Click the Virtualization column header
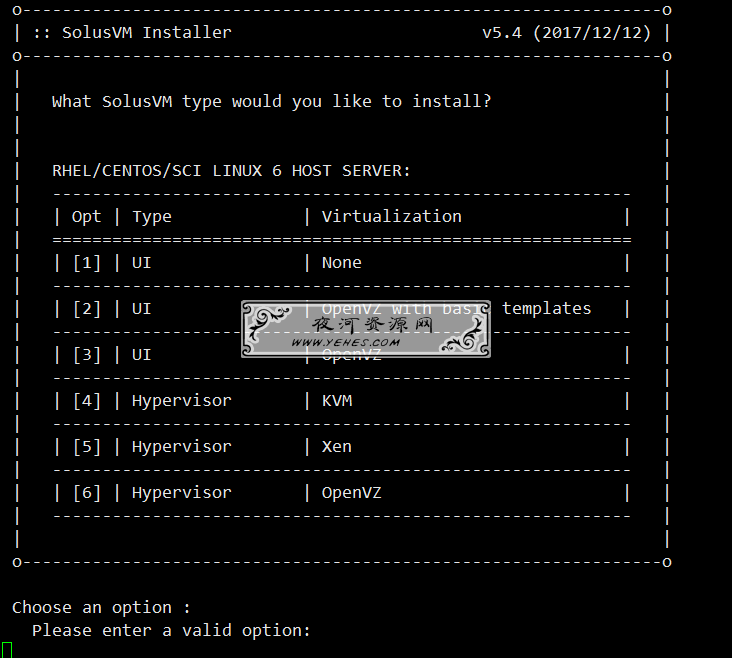Screen dimensions: 732x658 point(391,217)
